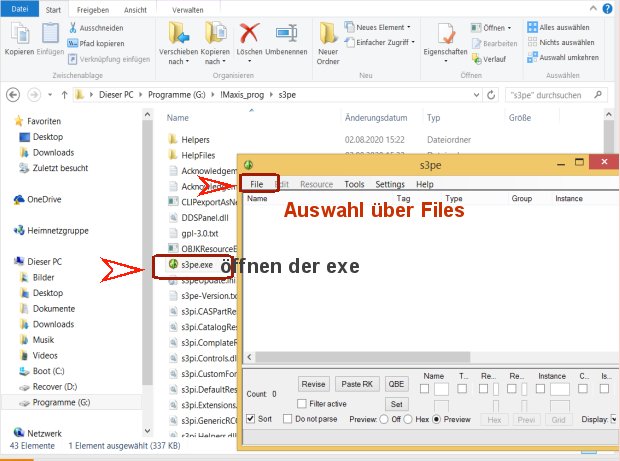
Task: Open the File menu in s3pe
Action: pyautogui.click(x=257, y=185)
